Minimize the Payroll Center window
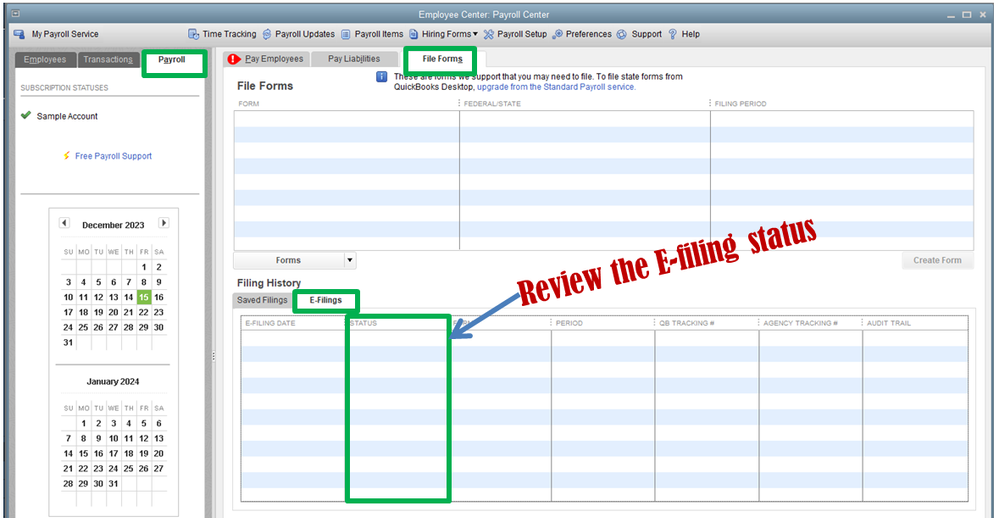The width and height of the screenshot is (999, 518). point(951,15)
